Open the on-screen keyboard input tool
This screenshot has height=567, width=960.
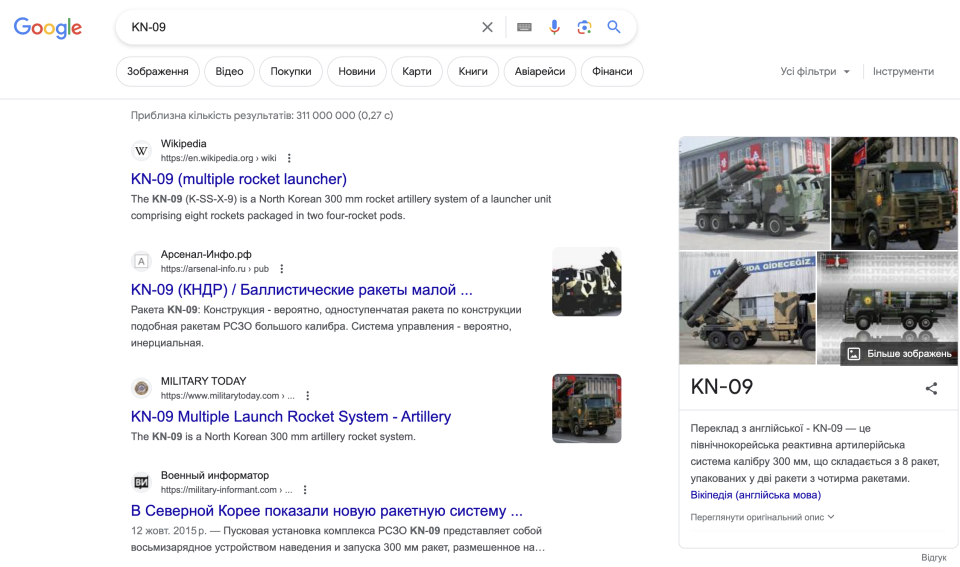pyautogui.click(x=524, y=27)
